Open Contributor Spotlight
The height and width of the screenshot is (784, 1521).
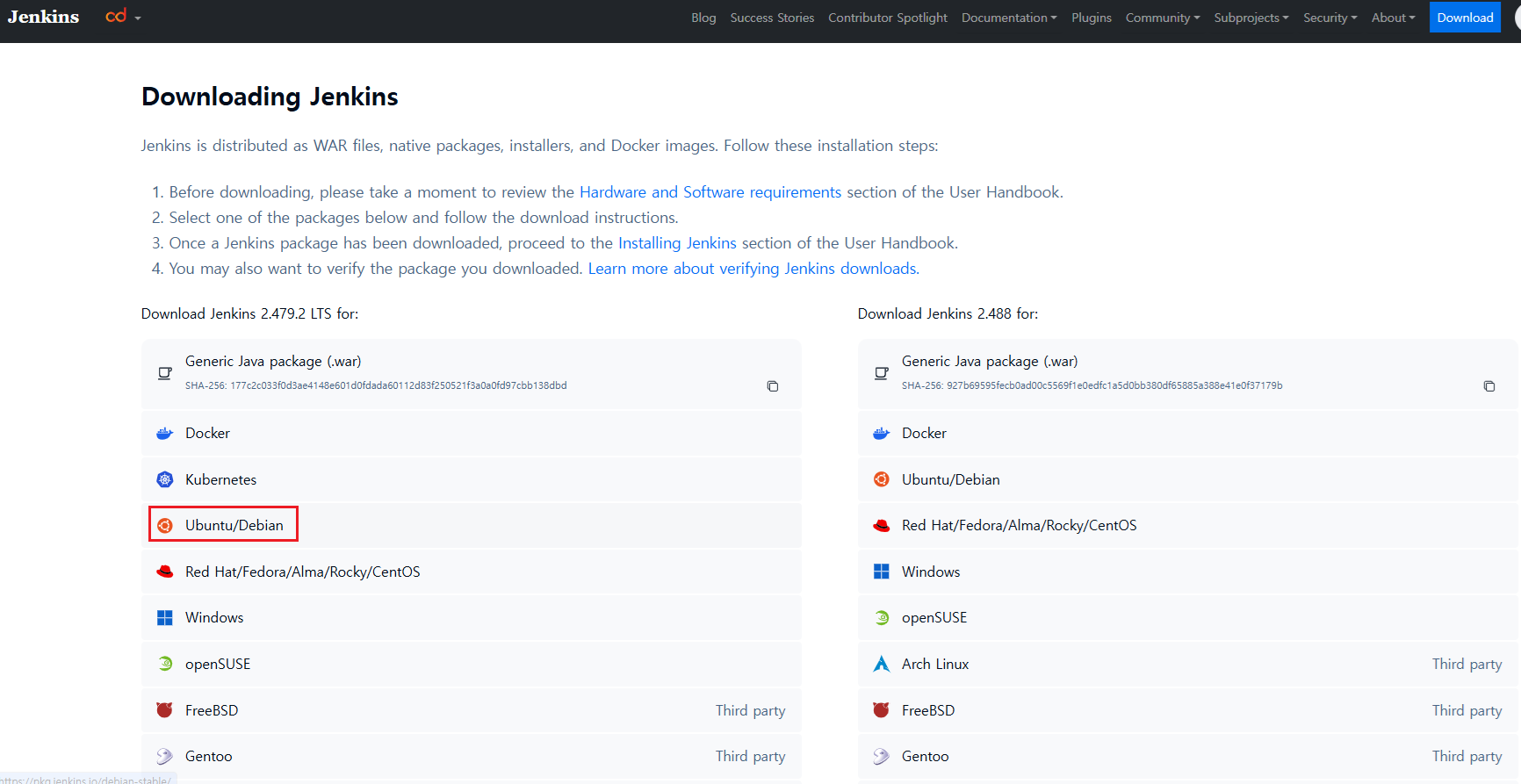(x=888, y=18)
